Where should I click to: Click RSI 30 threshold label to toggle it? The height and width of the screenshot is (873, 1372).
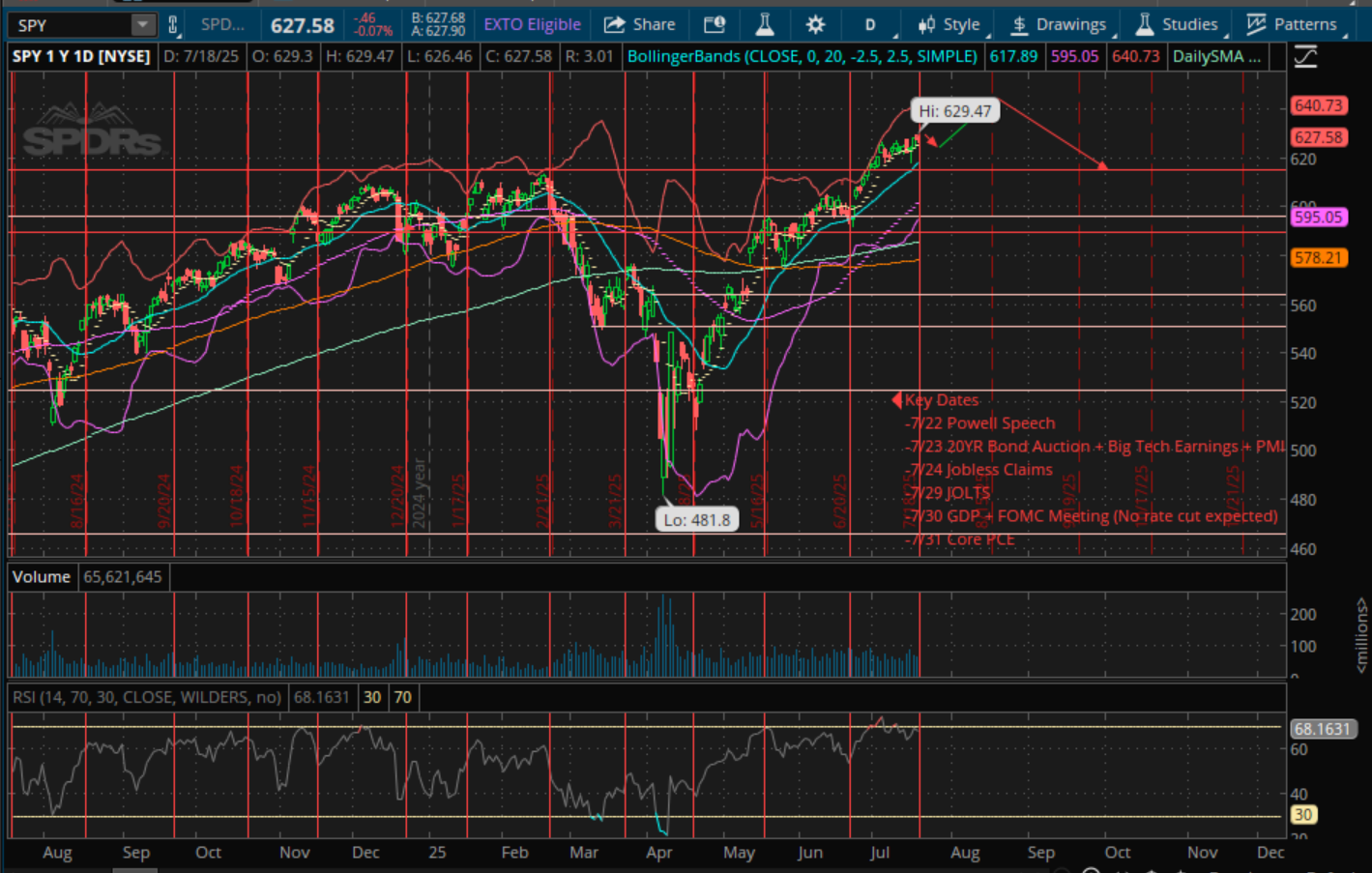pos(371,696)
